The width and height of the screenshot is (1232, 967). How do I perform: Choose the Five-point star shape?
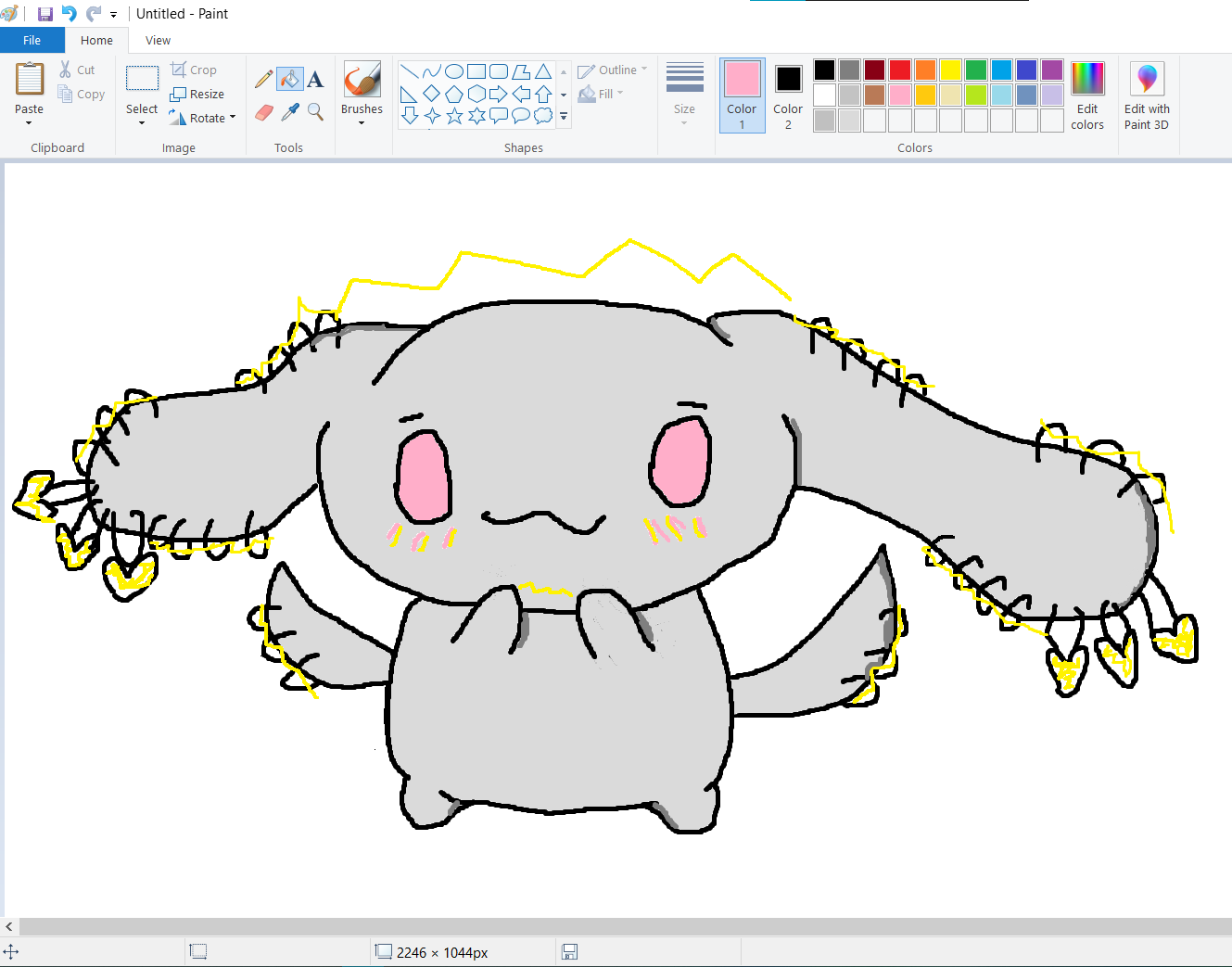point(454,116)
